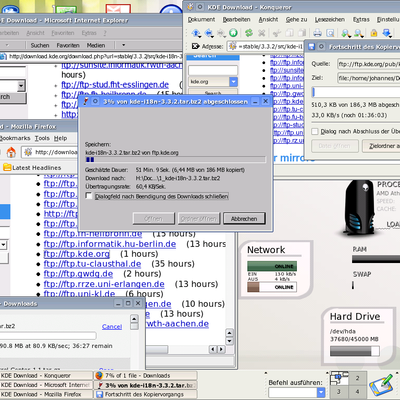Click the Print icon in Konqueror toolbar
Image resolution: width=400 pixels, height=400 pixels.
[317, 33]
